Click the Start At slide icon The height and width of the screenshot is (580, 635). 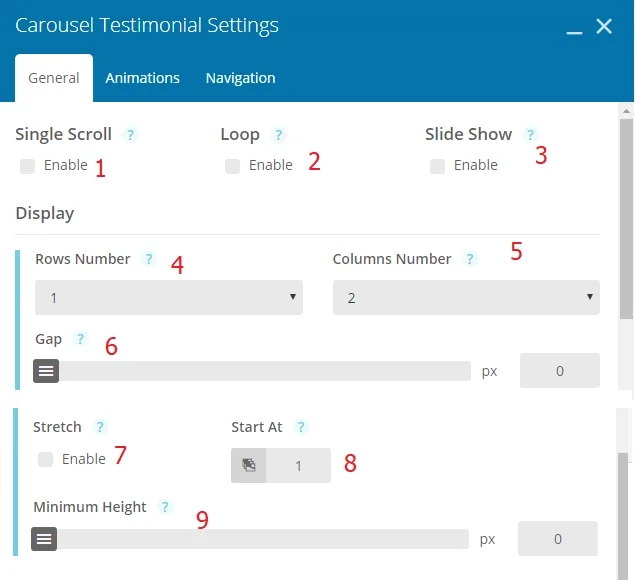coord(249,465)
